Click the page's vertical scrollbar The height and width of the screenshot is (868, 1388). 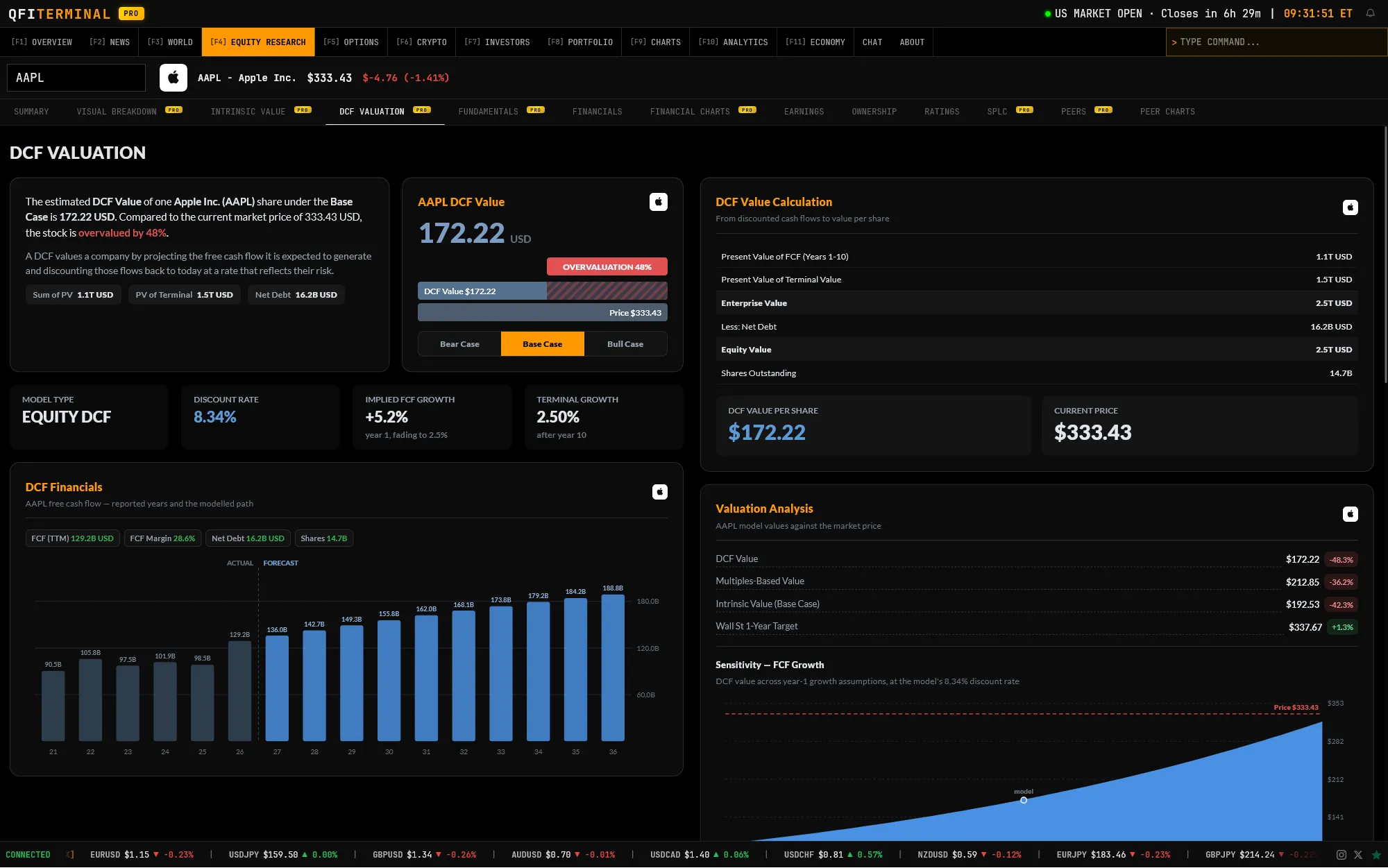point(1385,255)
